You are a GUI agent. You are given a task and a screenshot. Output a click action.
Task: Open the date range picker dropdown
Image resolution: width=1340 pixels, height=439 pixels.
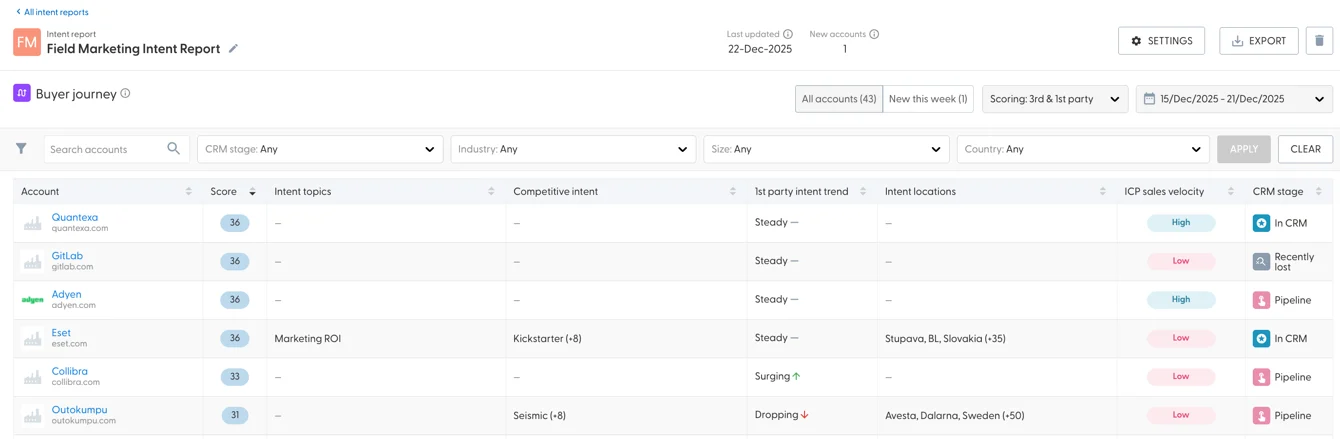click(1234, 99)
